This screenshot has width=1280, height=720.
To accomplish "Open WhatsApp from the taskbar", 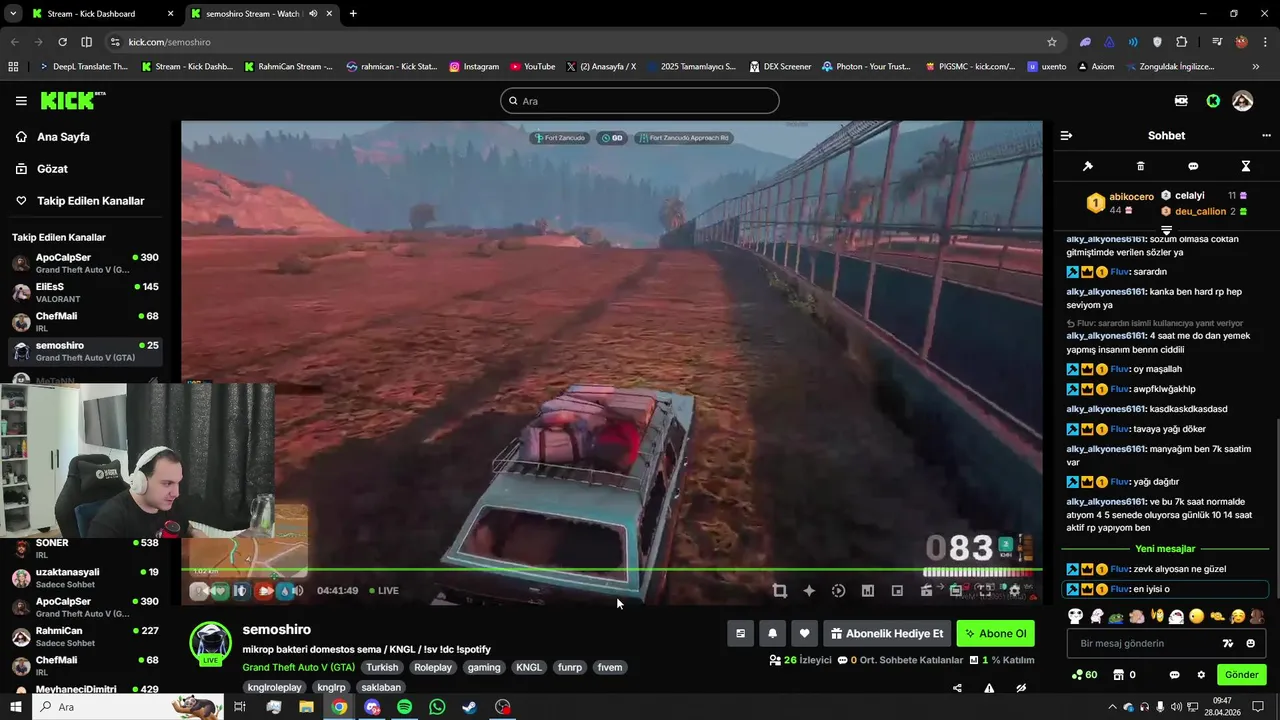I will [437, 707].
